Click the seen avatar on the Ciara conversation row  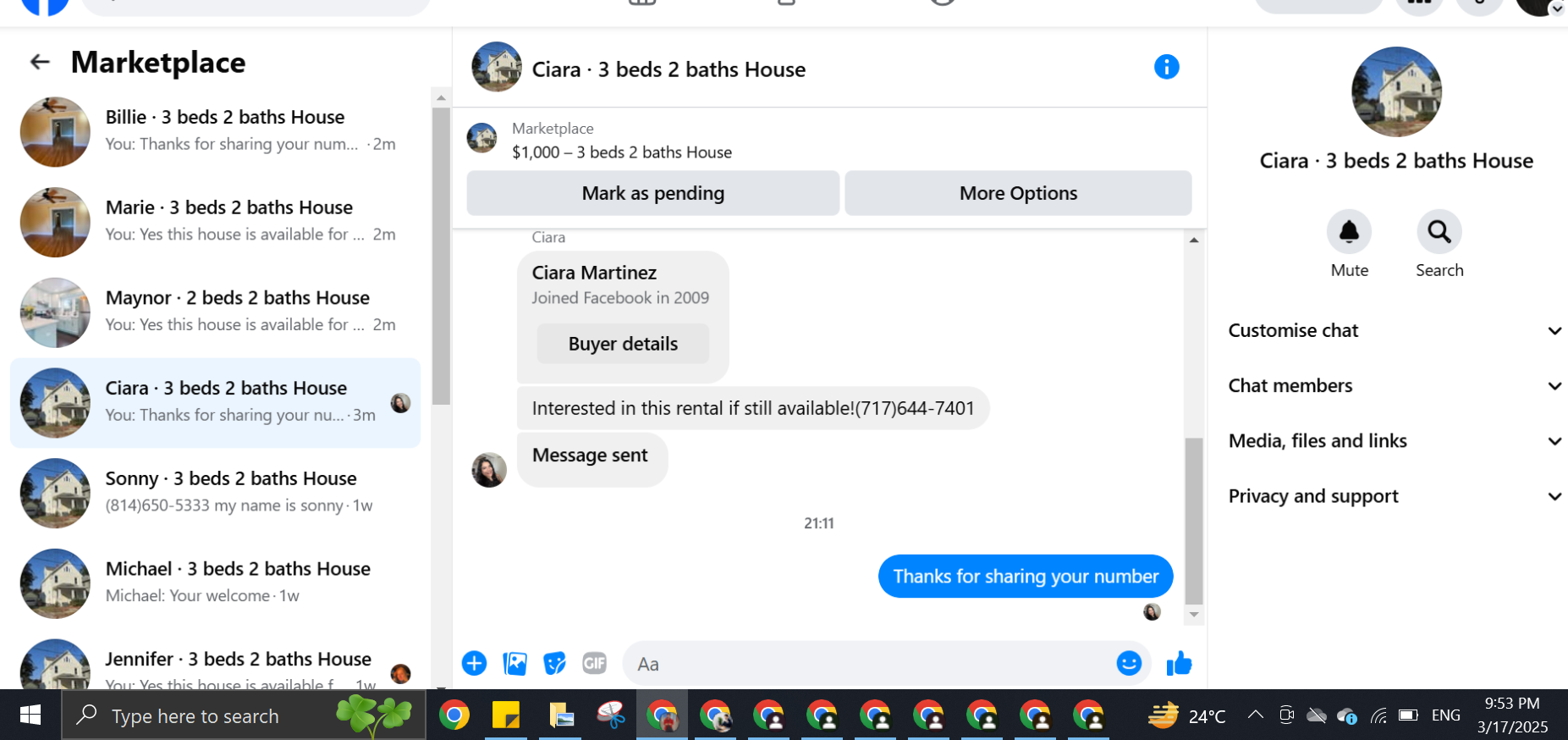point(400,403)
